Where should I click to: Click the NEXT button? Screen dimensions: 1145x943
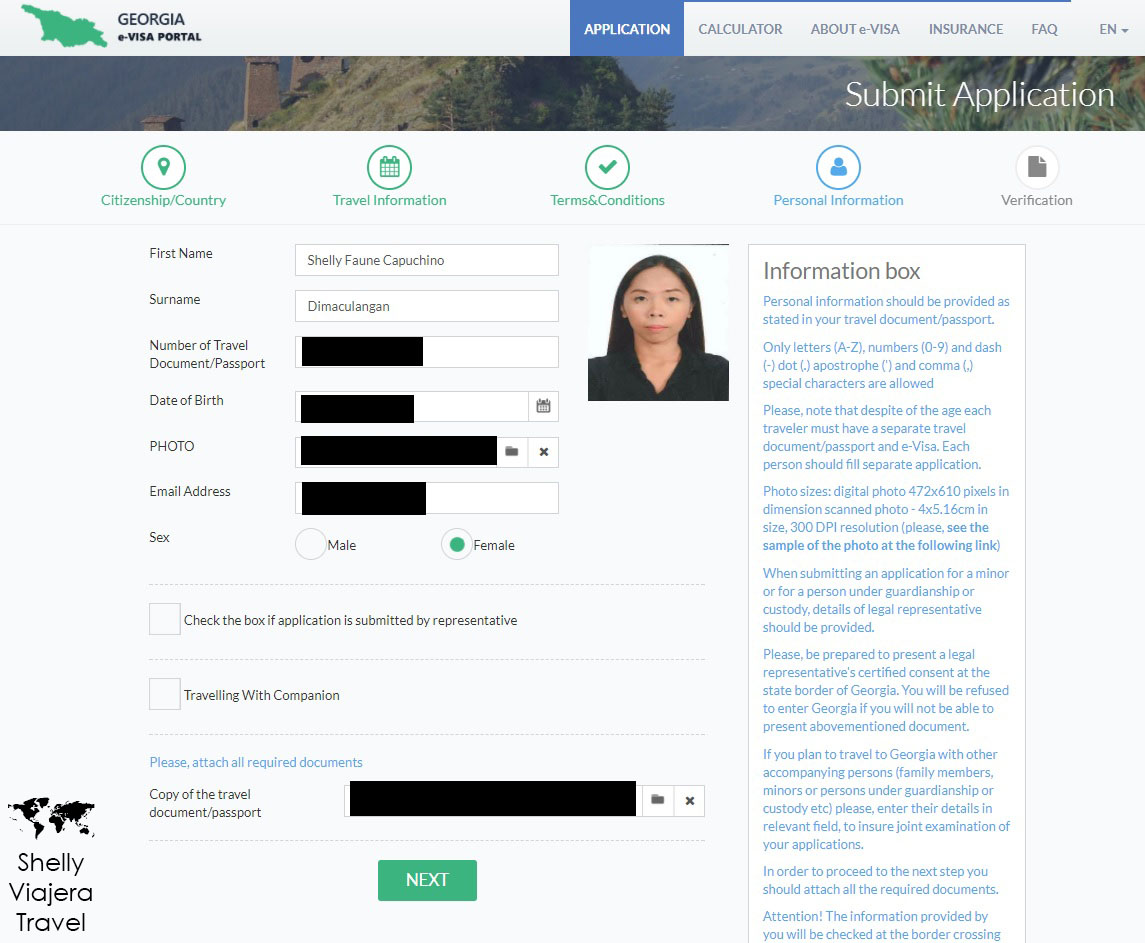427,880
